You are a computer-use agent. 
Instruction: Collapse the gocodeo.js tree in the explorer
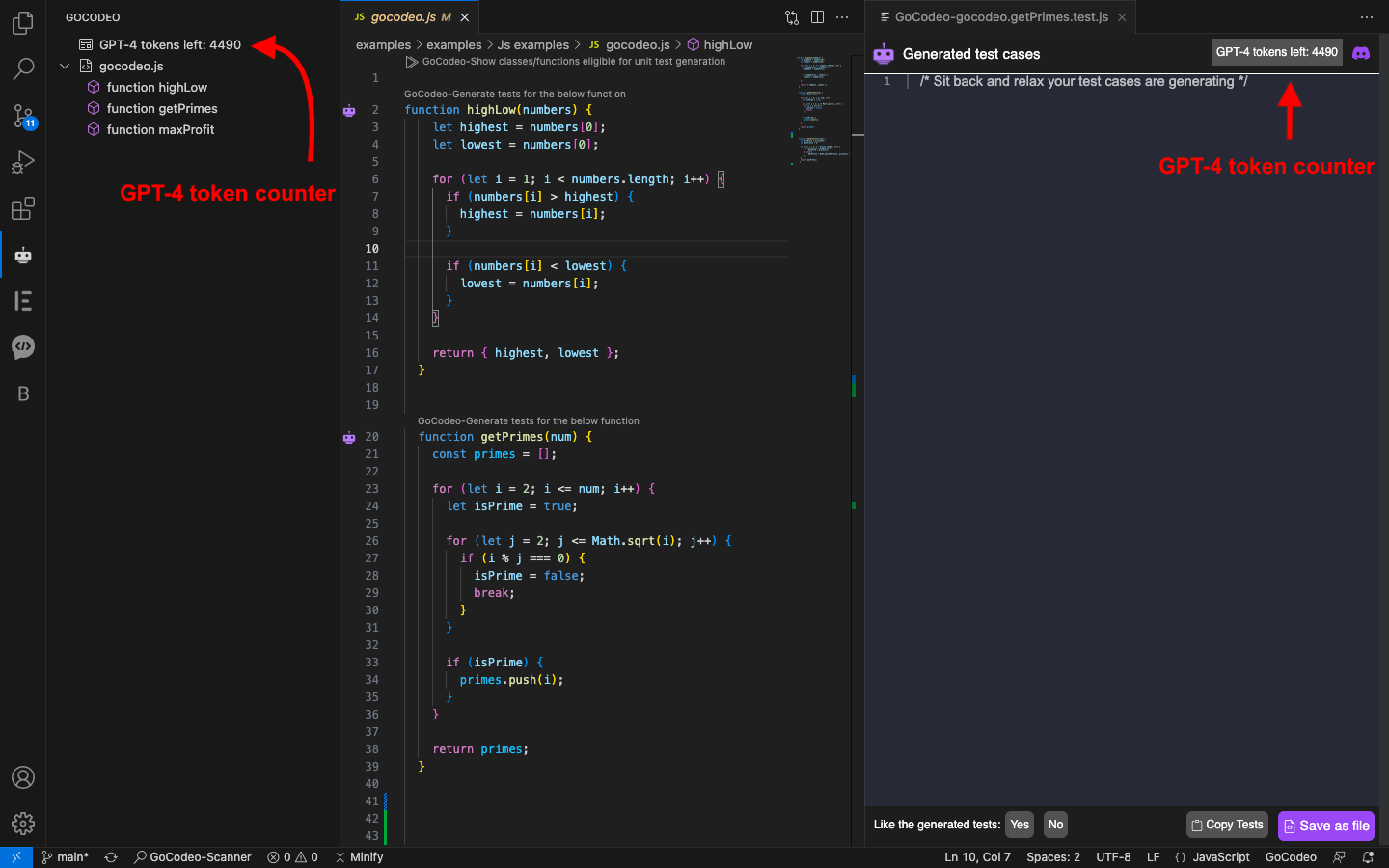click(x=65, y=66)
